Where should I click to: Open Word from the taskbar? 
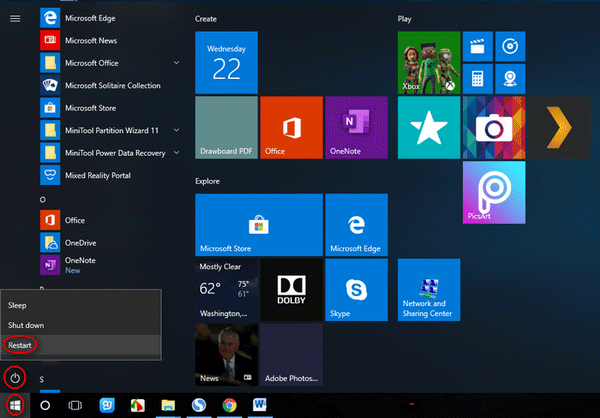click(x=260, y=405)
